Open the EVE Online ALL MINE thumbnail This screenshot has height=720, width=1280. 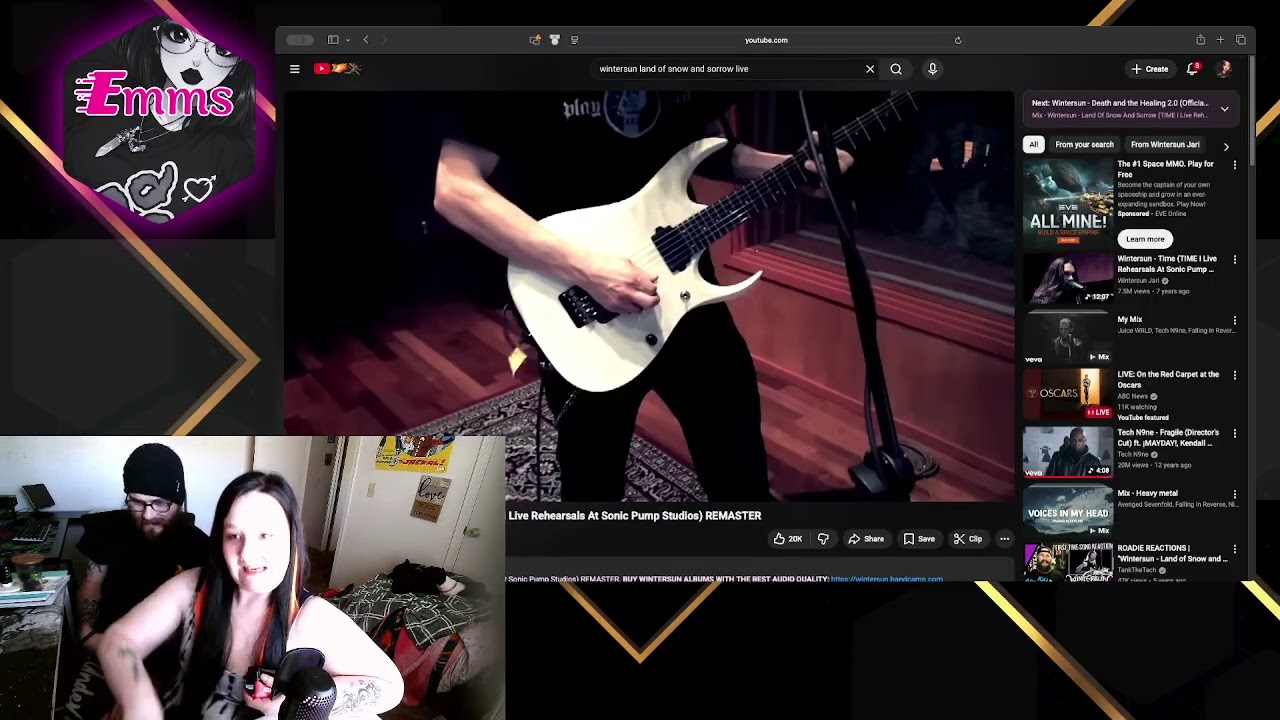click(1068, 204)
